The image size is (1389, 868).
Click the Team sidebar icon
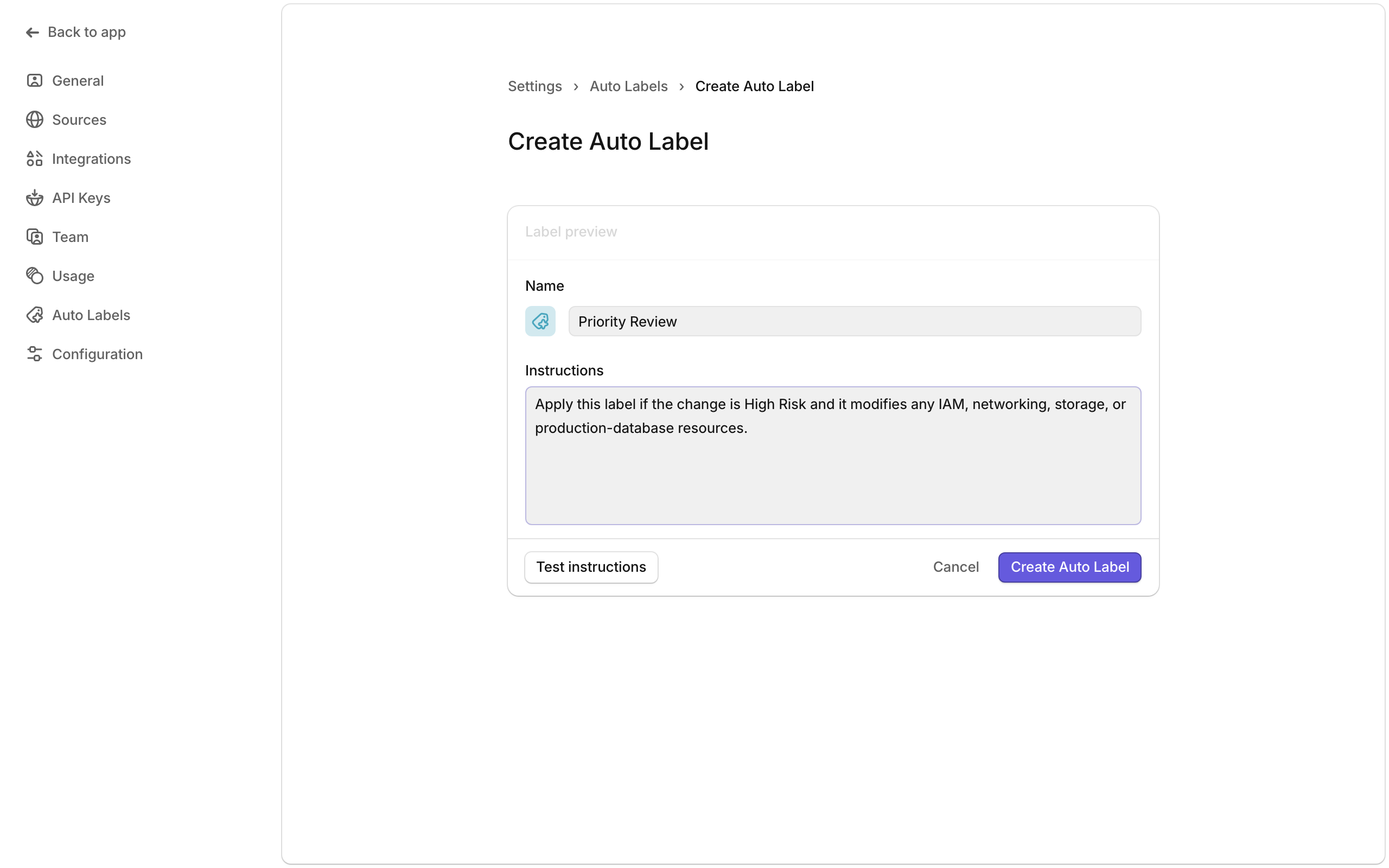point(34,237)
